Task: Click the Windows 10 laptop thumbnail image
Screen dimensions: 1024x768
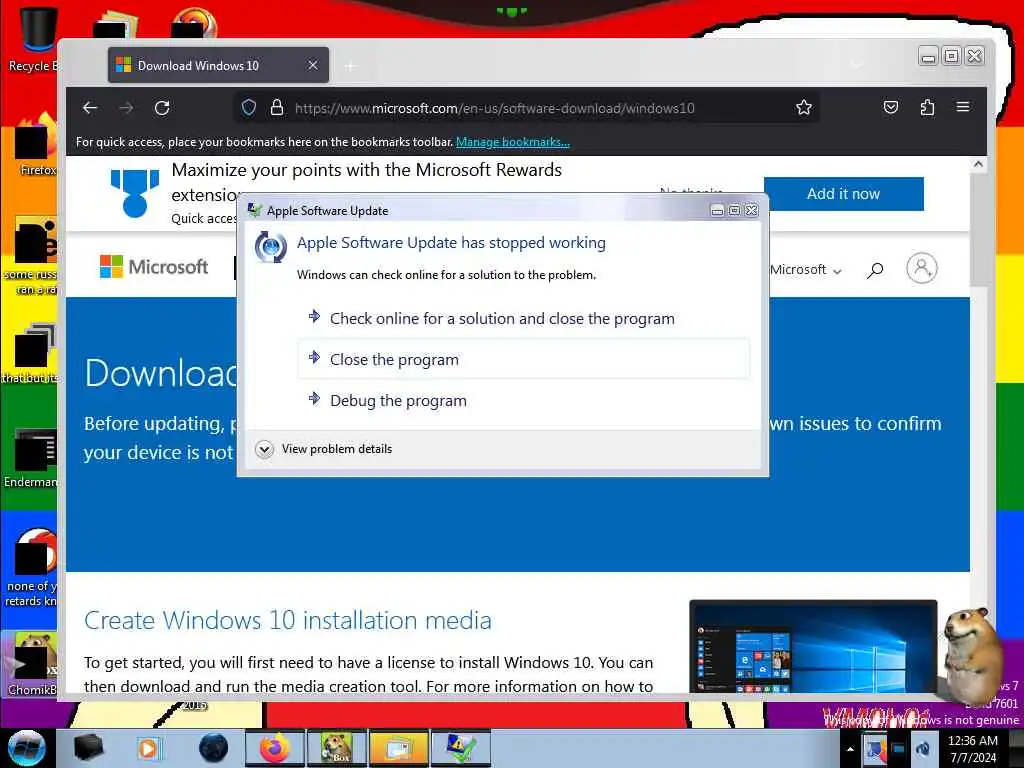Action: [813, 647]
